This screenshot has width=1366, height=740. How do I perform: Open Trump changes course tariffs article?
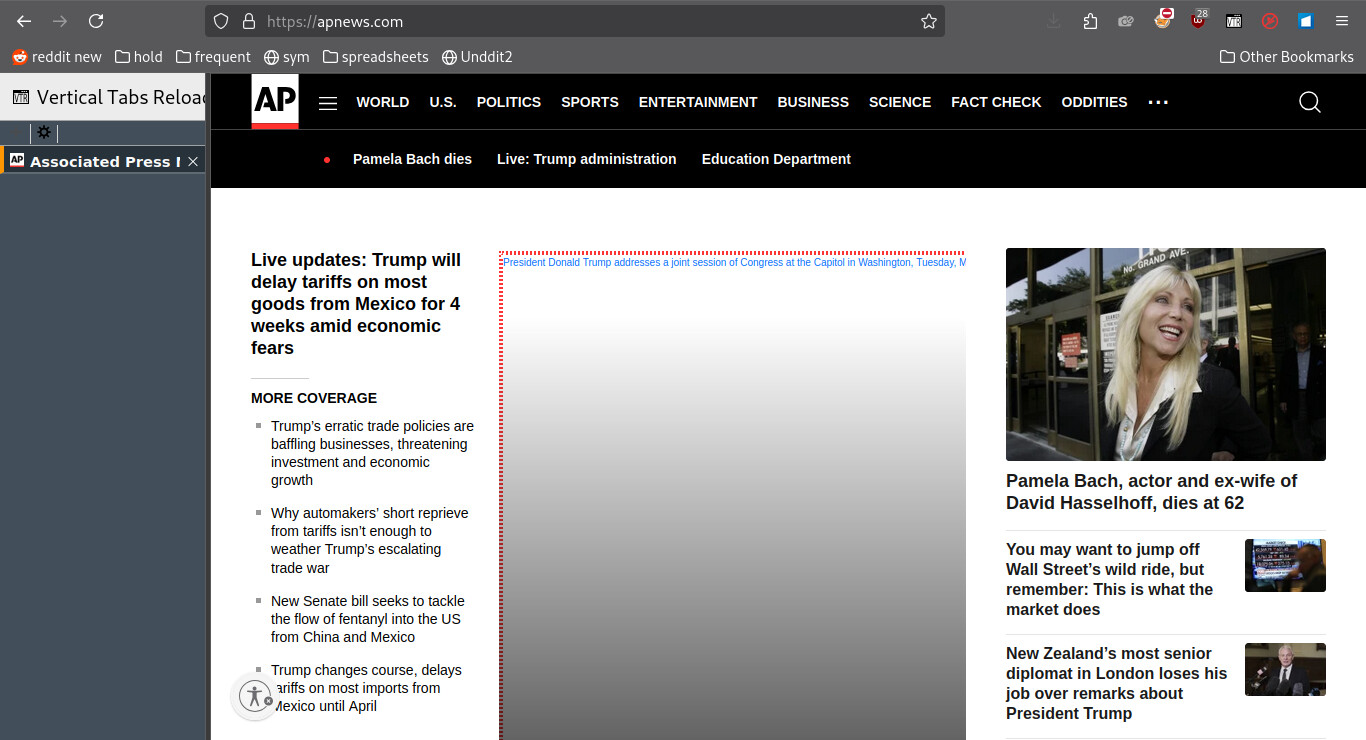click(x=366, y=688)
